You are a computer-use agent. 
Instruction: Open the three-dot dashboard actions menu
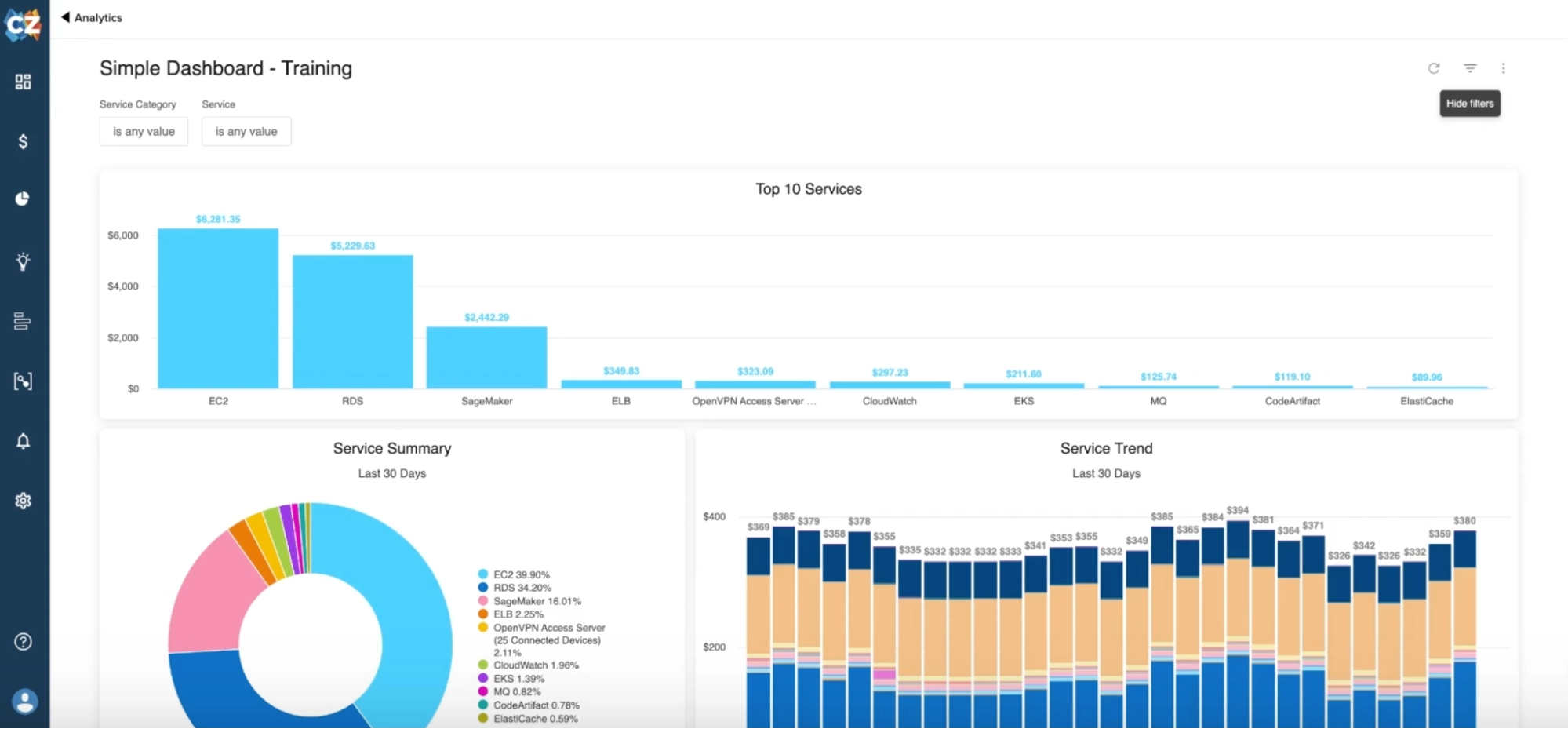pyautogui.click(x=1504, y=68)
